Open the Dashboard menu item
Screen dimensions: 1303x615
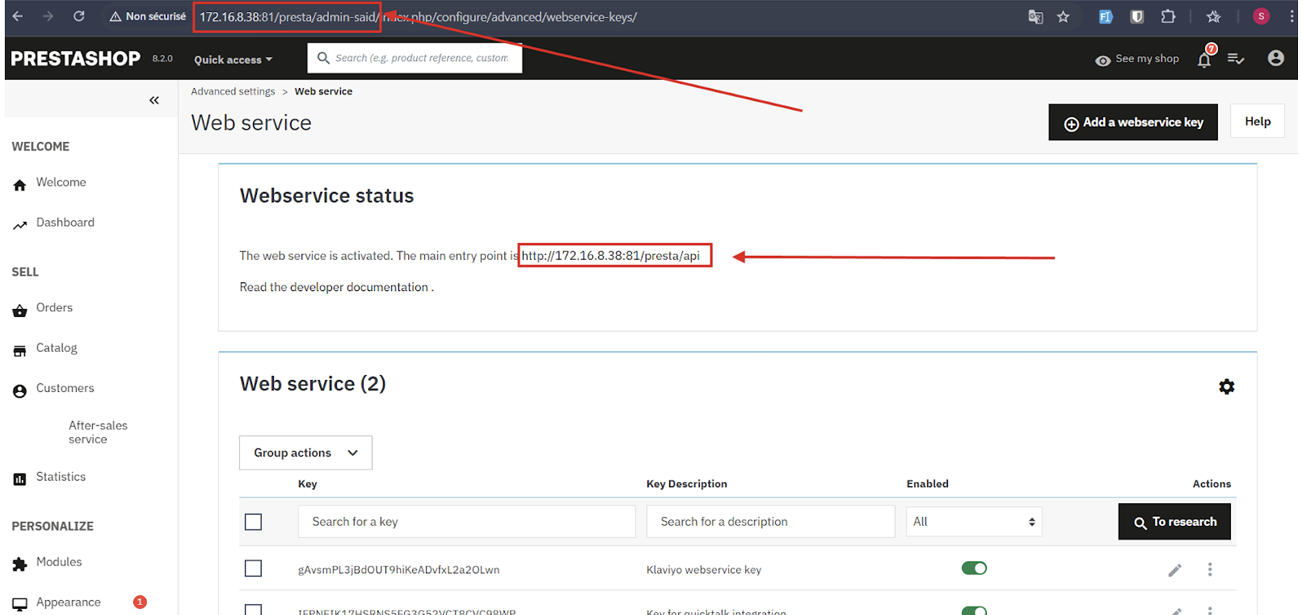point(54,223)
